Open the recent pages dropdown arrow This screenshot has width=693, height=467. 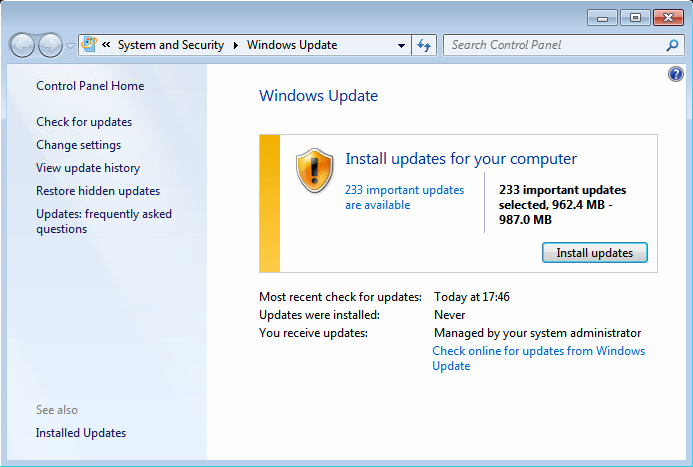(70, 46)
